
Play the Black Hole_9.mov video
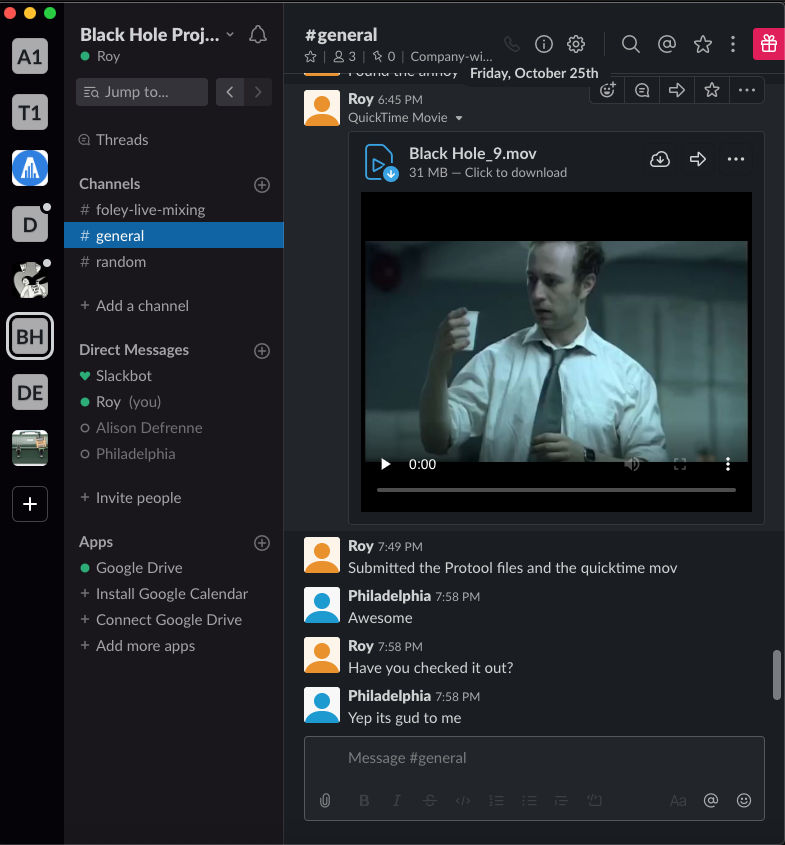385,464
